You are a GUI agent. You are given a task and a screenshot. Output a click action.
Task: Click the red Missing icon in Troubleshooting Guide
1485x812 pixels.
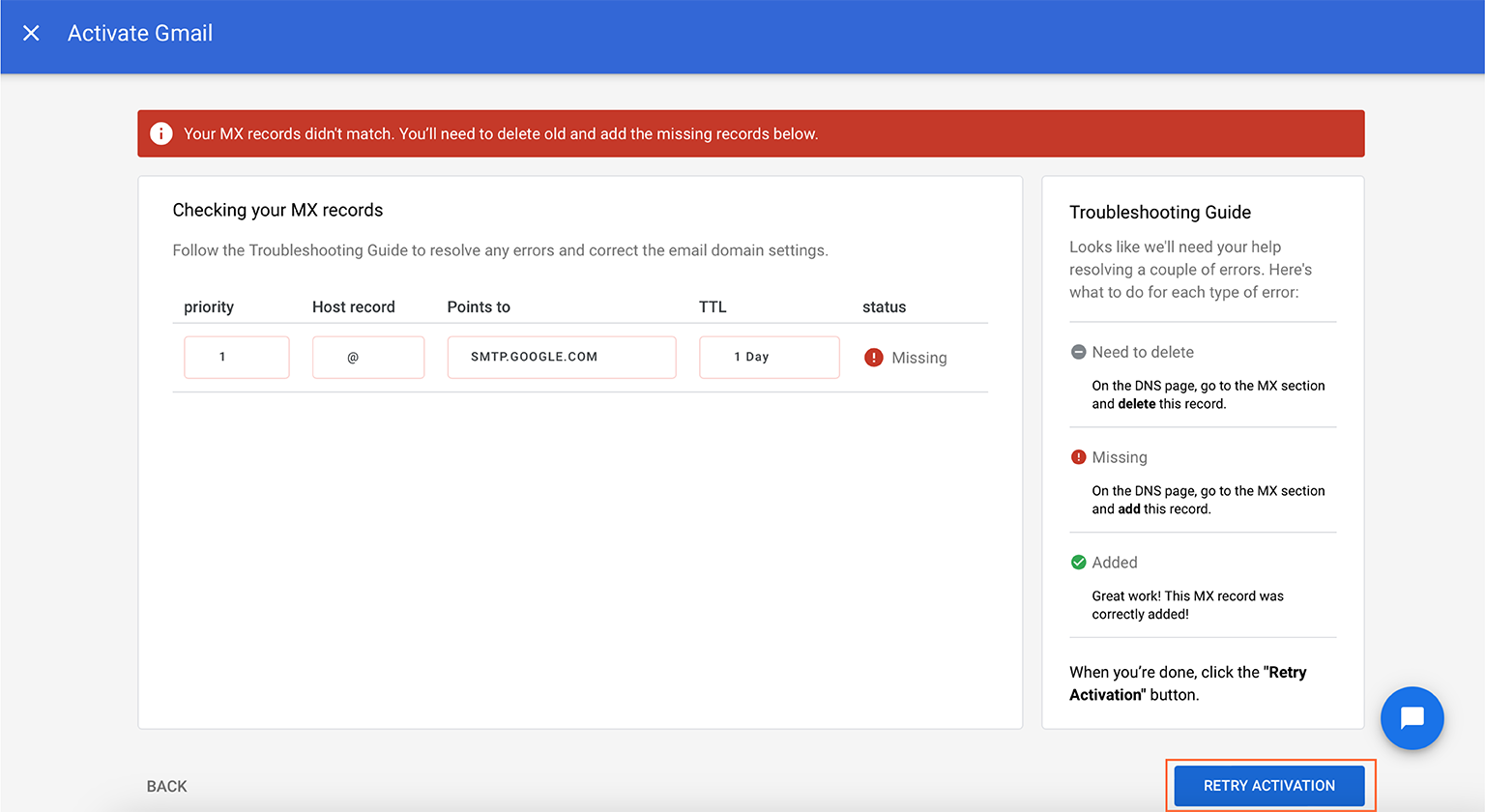pyautogui.click(x=1079, y=457)
